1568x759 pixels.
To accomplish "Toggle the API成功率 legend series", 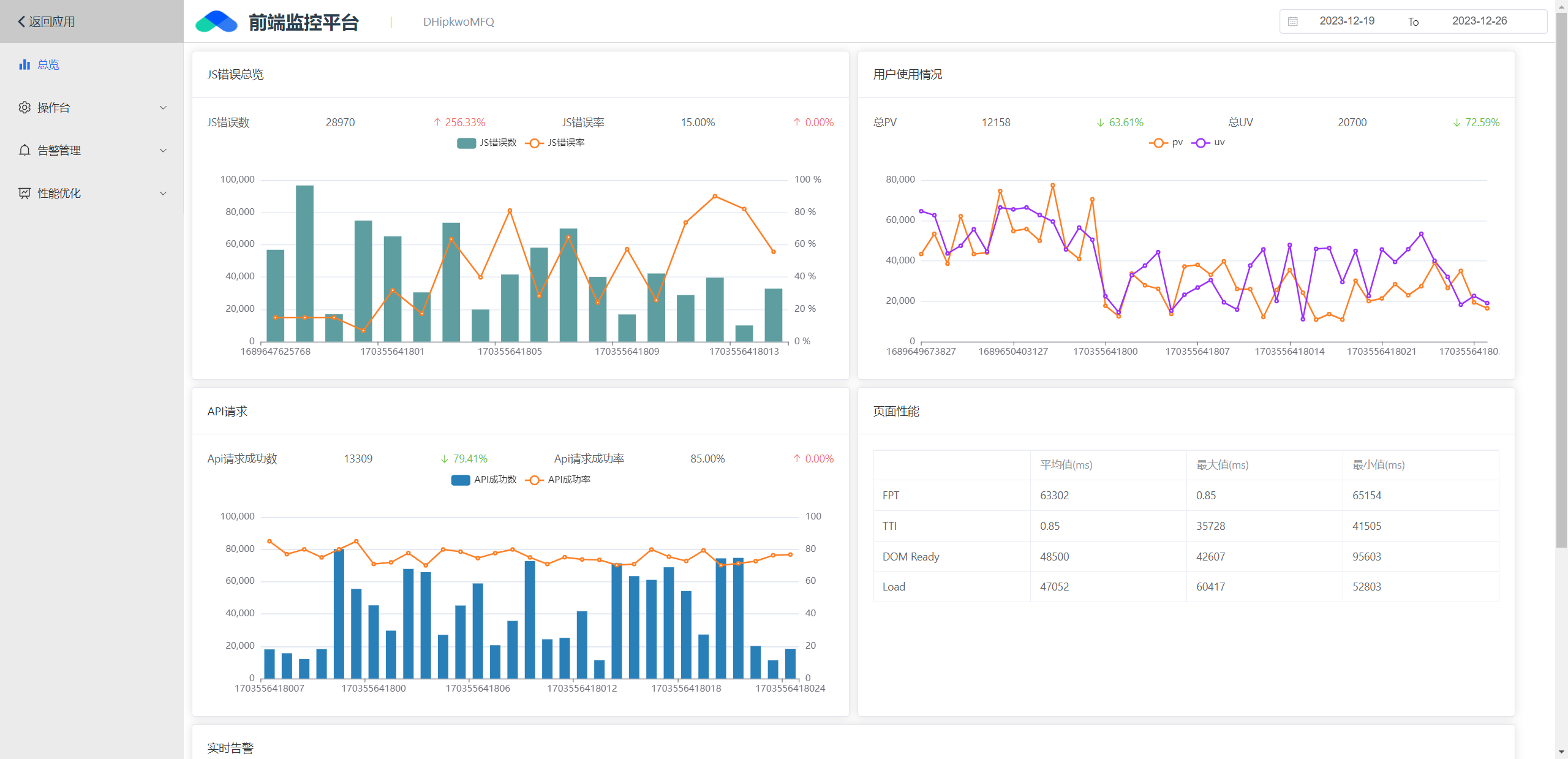I will point(558,480).
